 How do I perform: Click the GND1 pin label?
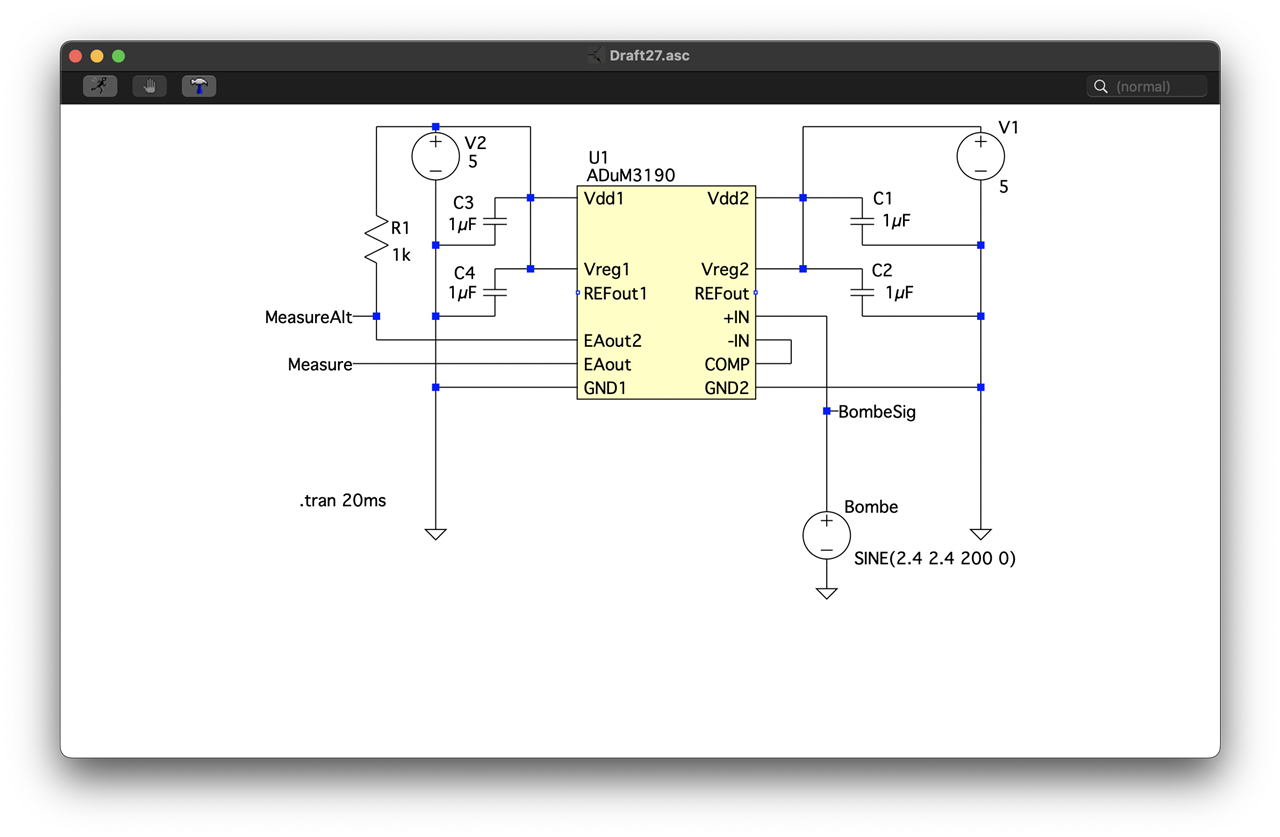click(606, 388)
